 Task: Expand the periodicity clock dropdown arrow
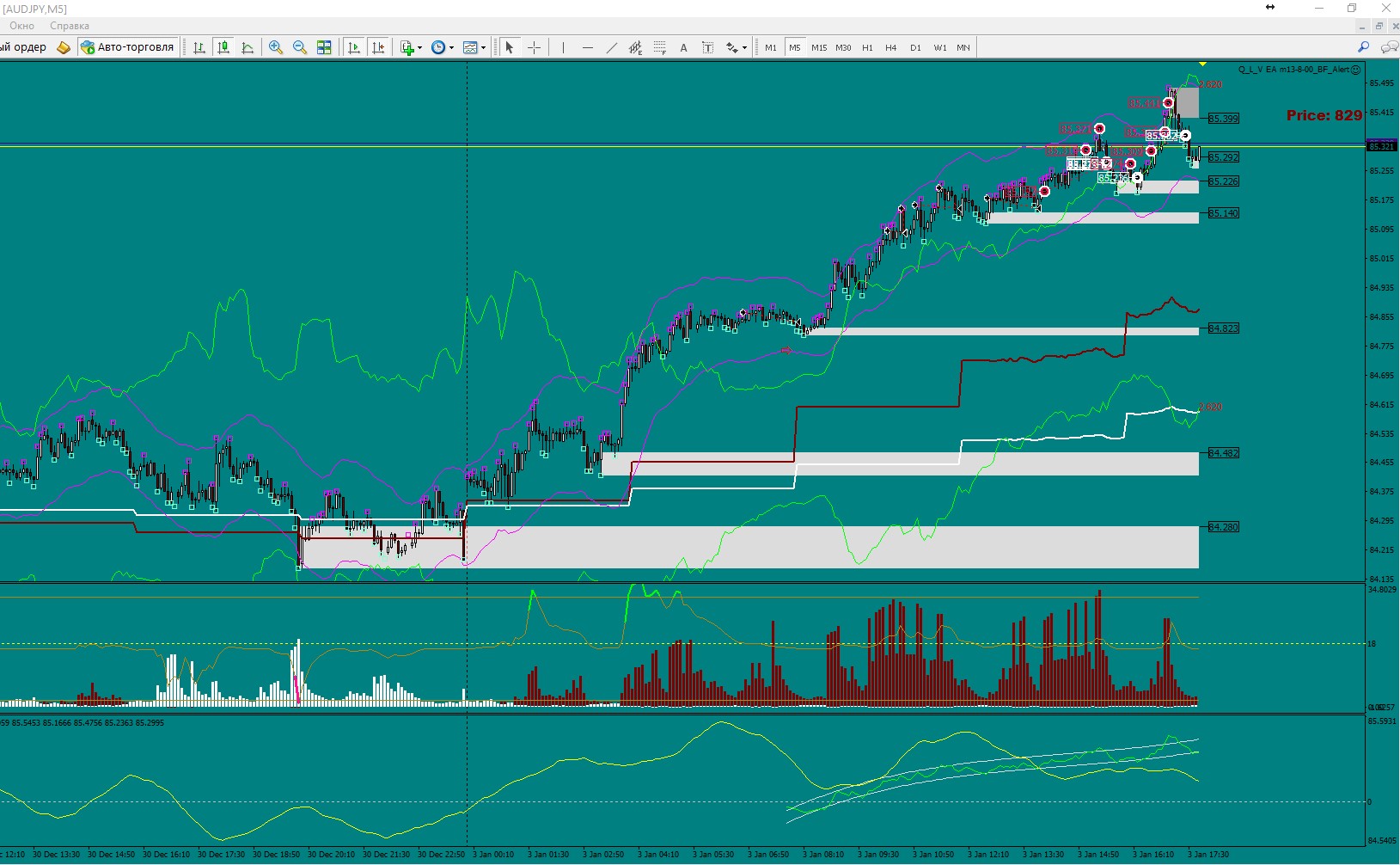coord(451,47)
